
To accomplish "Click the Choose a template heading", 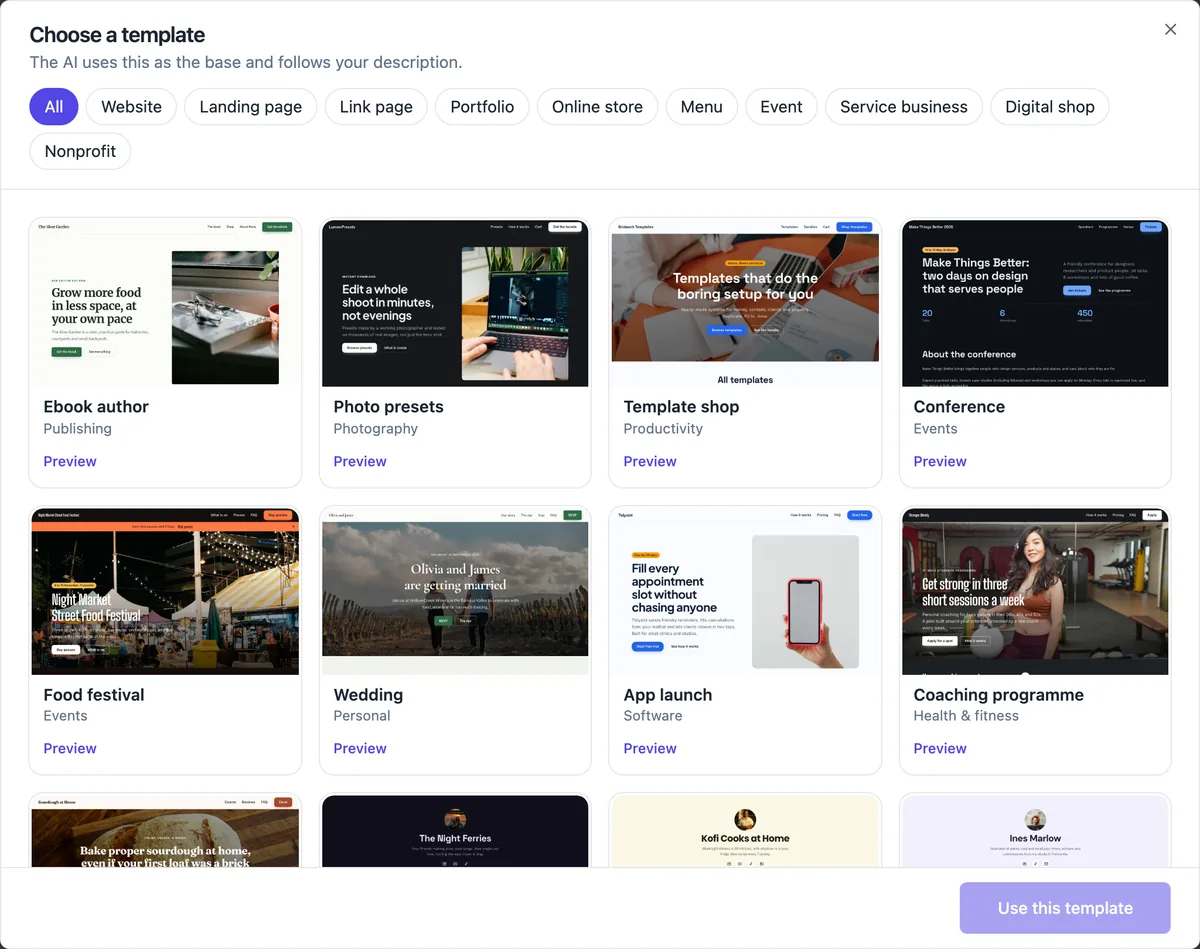I will pos(117,35).
